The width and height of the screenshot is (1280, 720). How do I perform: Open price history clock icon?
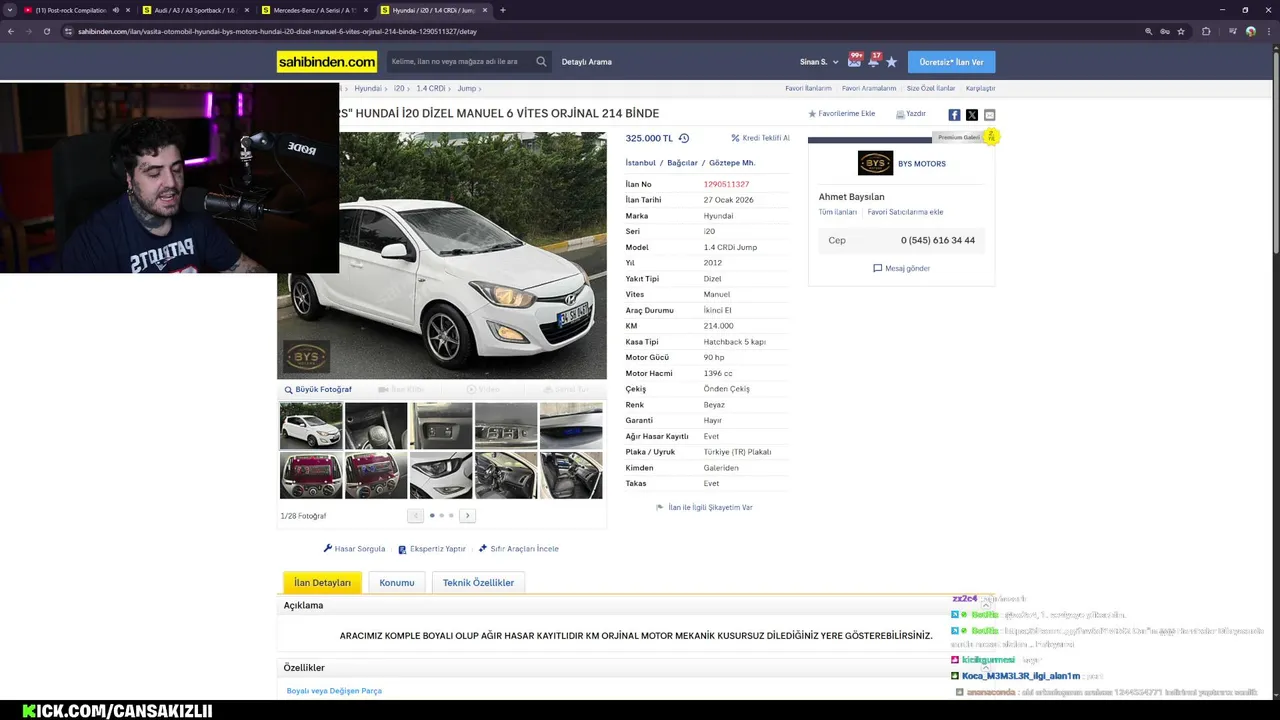684,138
